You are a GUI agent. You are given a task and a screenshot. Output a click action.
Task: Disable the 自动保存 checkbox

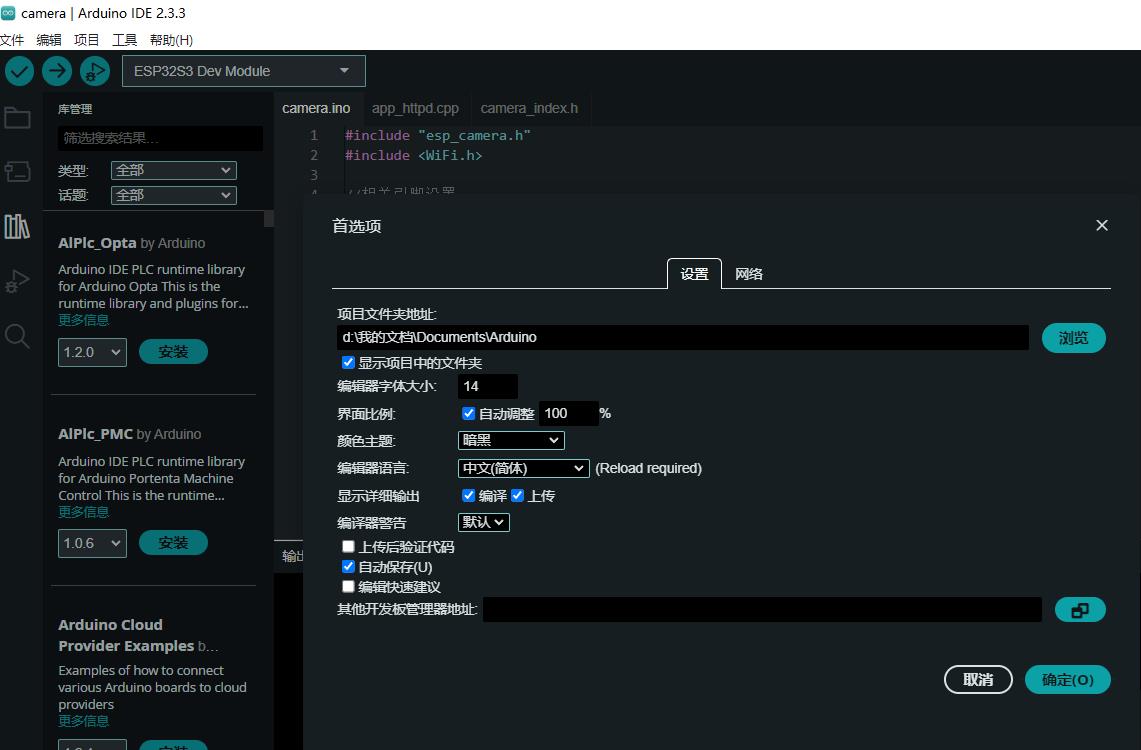(x=349, y=567)
